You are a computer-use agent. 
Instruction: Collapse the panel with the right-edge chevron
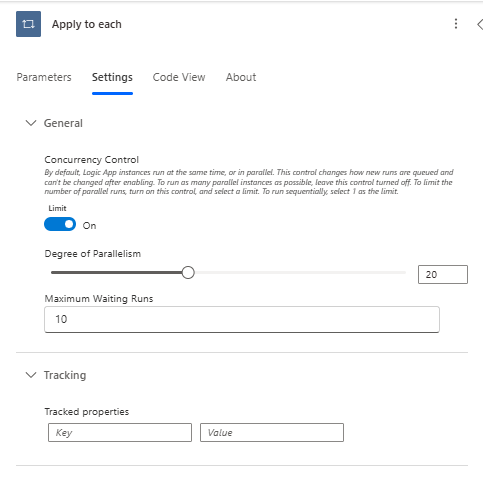(x=479, y=24)
